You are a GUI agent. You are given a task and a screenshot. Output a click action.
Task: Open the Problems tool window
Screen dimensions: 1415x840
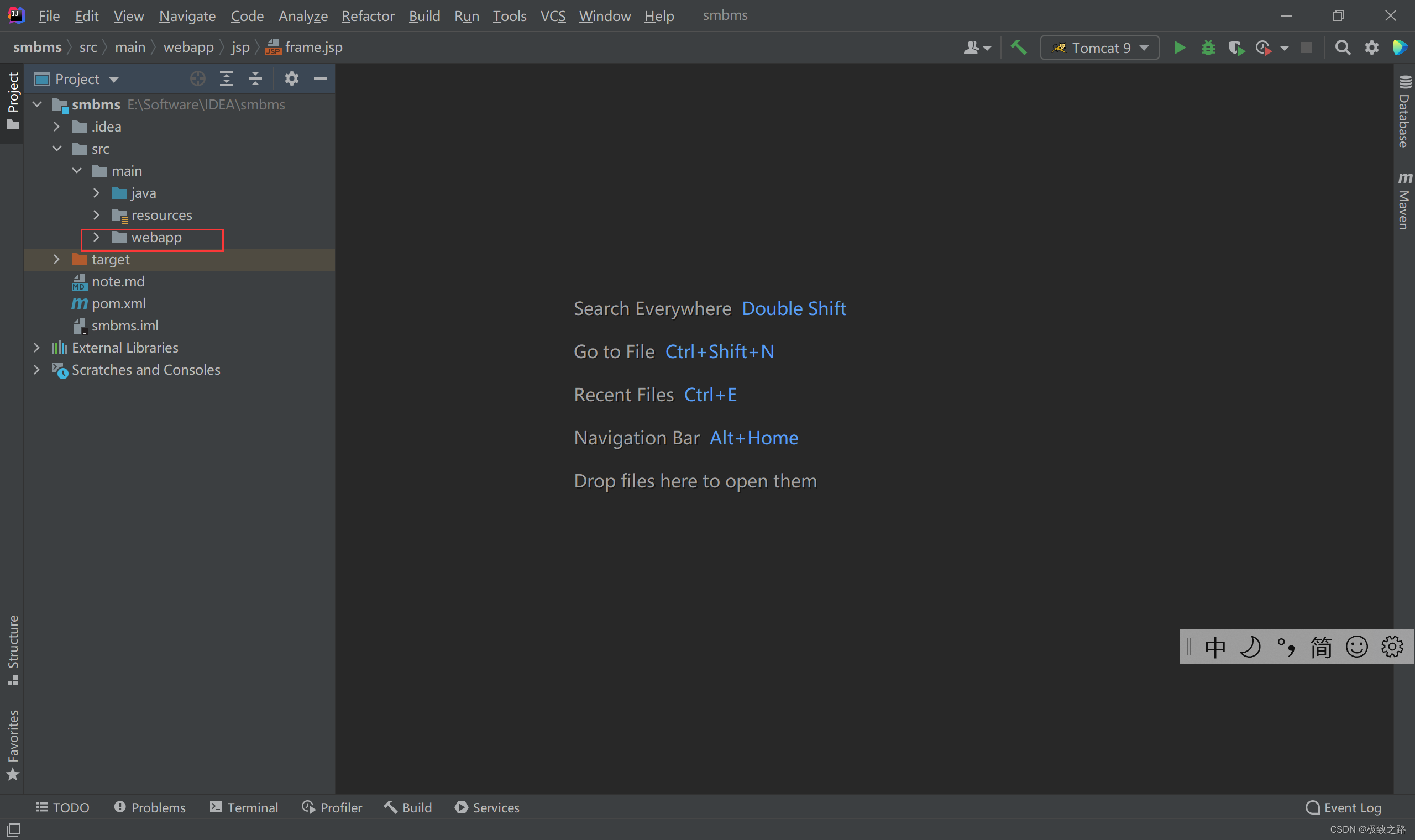coord(150,808)
